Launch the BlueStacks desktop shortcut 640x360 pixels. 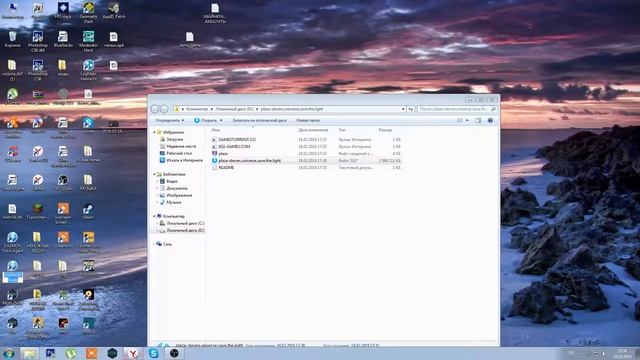pyautogui.click(x=63, y=40)
